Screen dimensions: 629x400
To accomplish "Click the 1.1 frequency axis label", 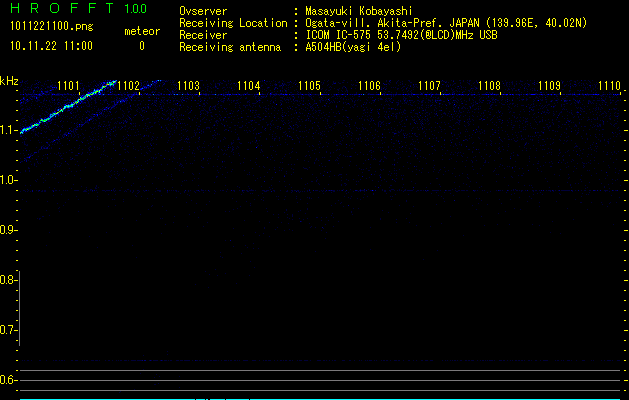I will tap(7, 130).
